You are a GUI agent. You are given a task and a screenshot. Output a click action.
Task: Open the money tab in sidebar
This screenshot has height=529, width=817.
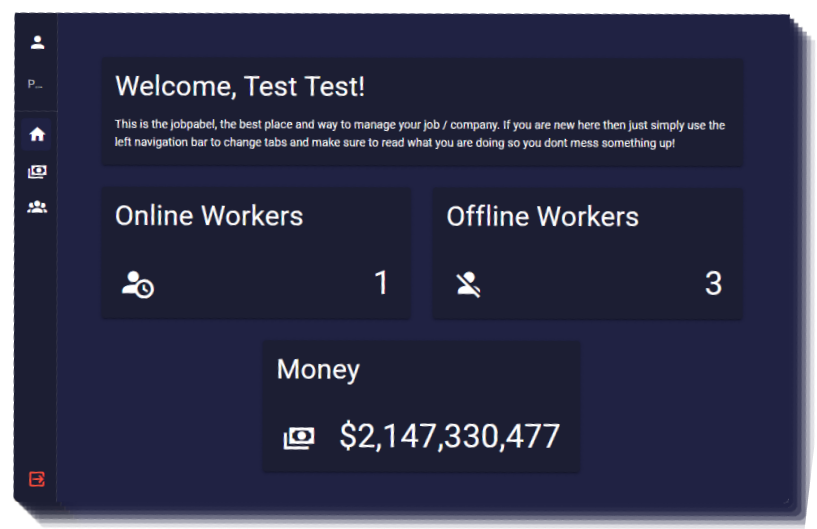coord(37,171)
